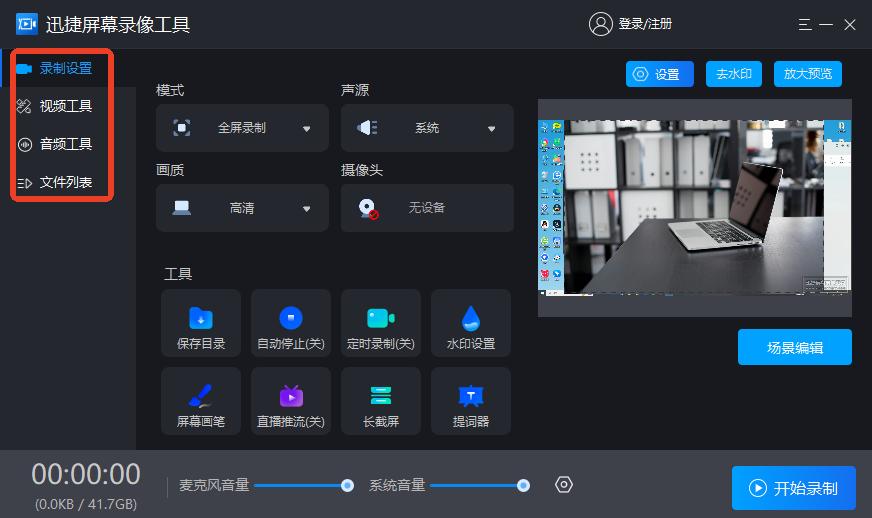Open 水印设置 watermark settings

click(471, 323)
